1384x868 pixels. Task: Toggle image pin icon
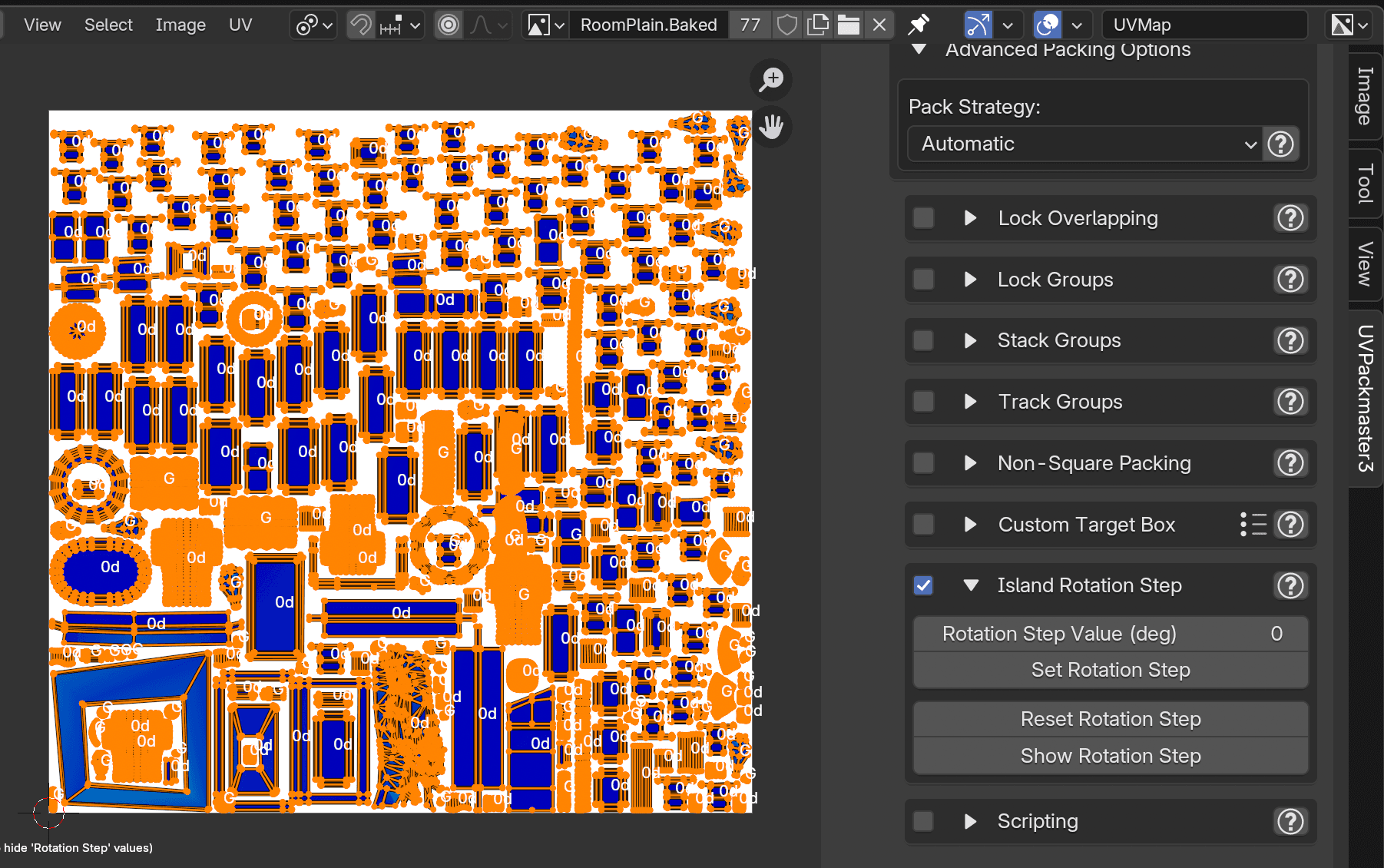tap(919, 25)
